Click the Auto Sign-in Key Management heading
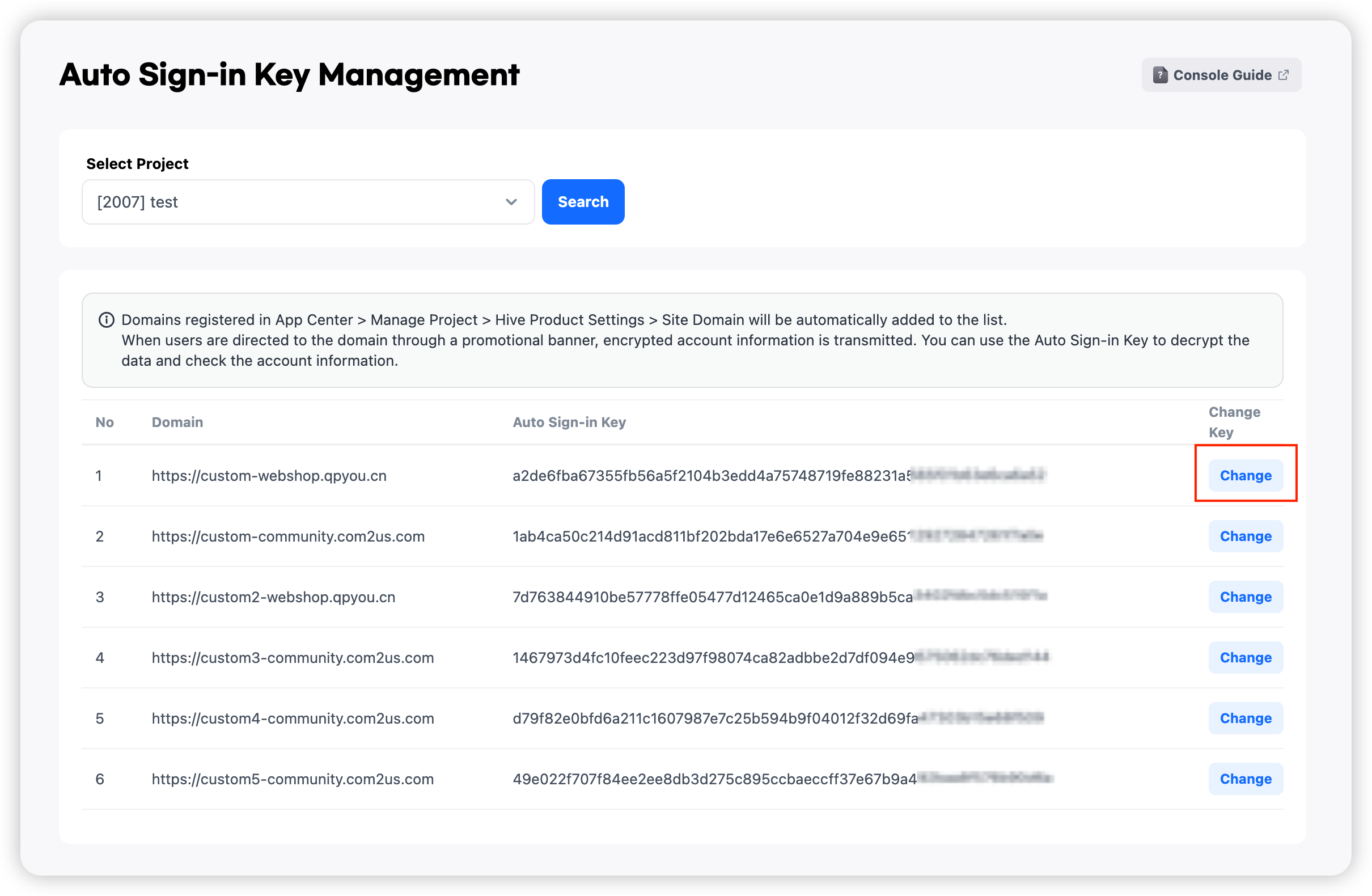The width and height of the screenshot is (1372, 896). (x=289, y=75)
